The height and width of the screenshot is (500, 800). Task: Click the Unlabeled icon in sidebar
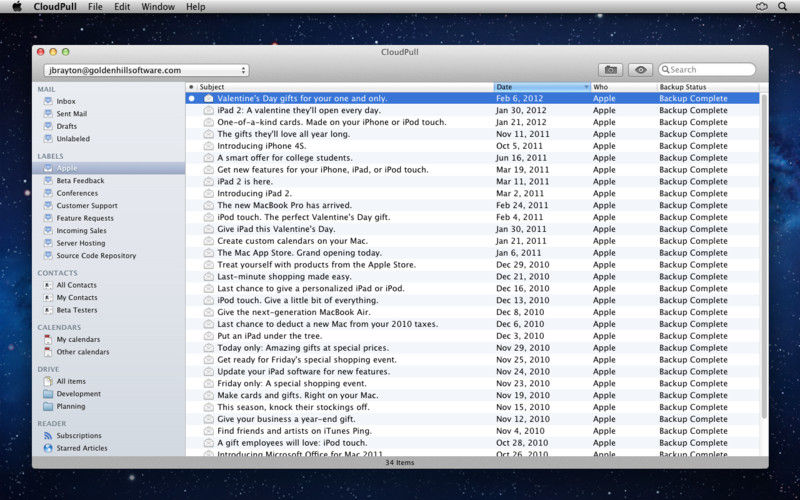click(48, 138)
